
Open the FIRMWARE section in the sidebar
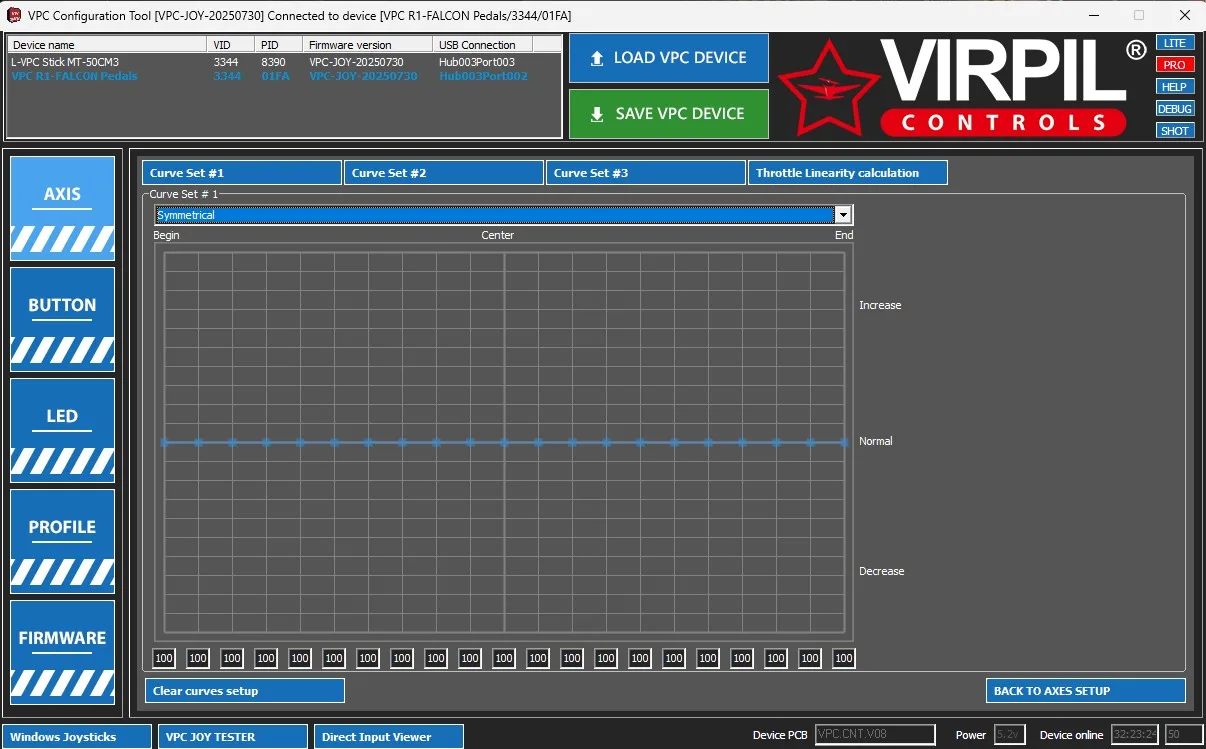click(x=62, y=652)
